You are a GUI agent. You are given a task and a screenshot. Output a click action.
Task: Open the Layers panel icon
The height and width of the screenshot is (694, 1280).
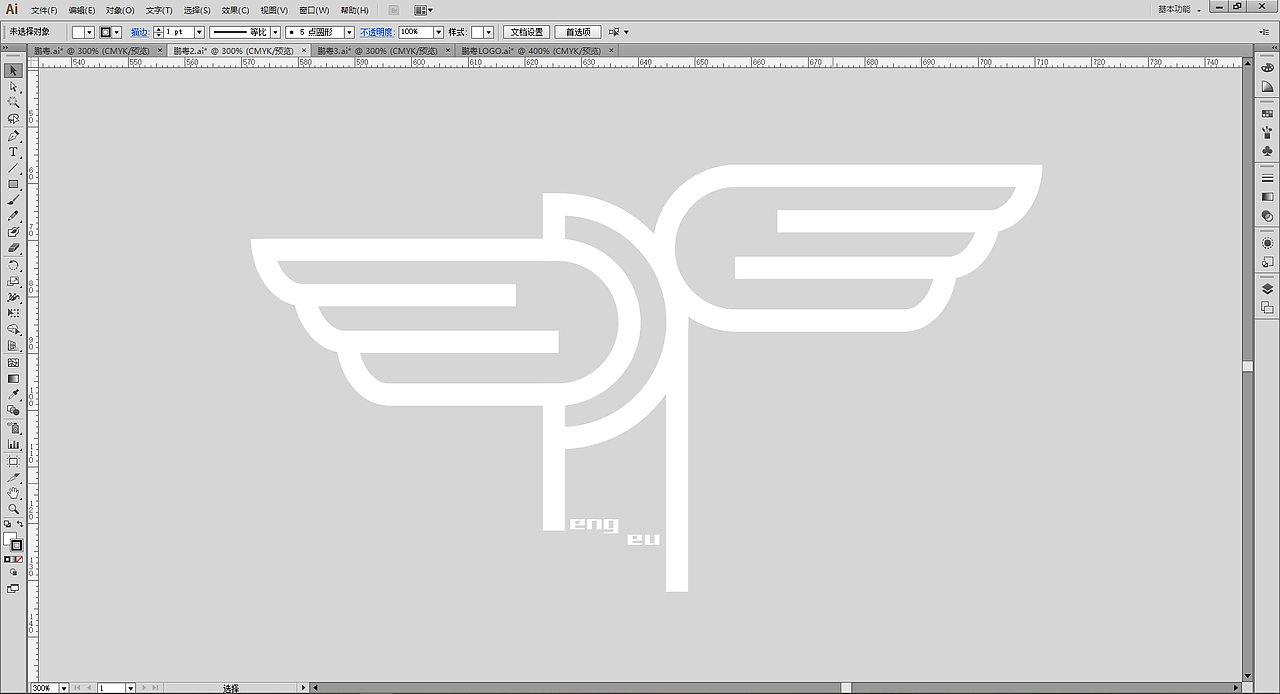(1267, 289)
